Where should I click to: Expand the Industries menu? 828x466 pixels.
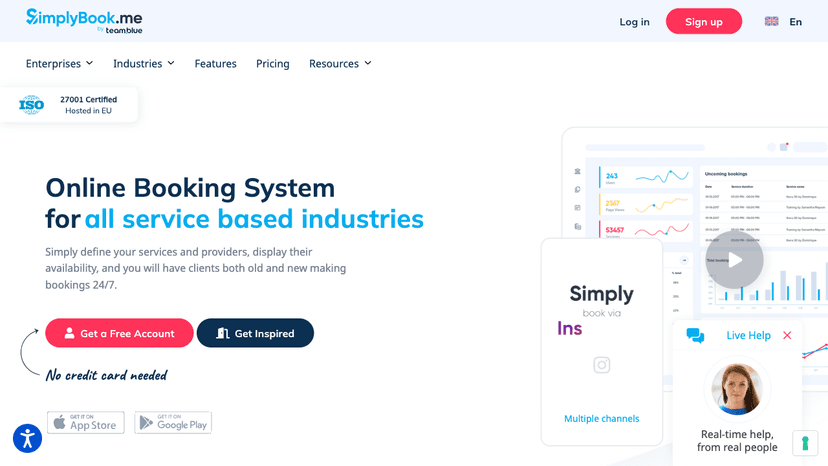[144, 63]
